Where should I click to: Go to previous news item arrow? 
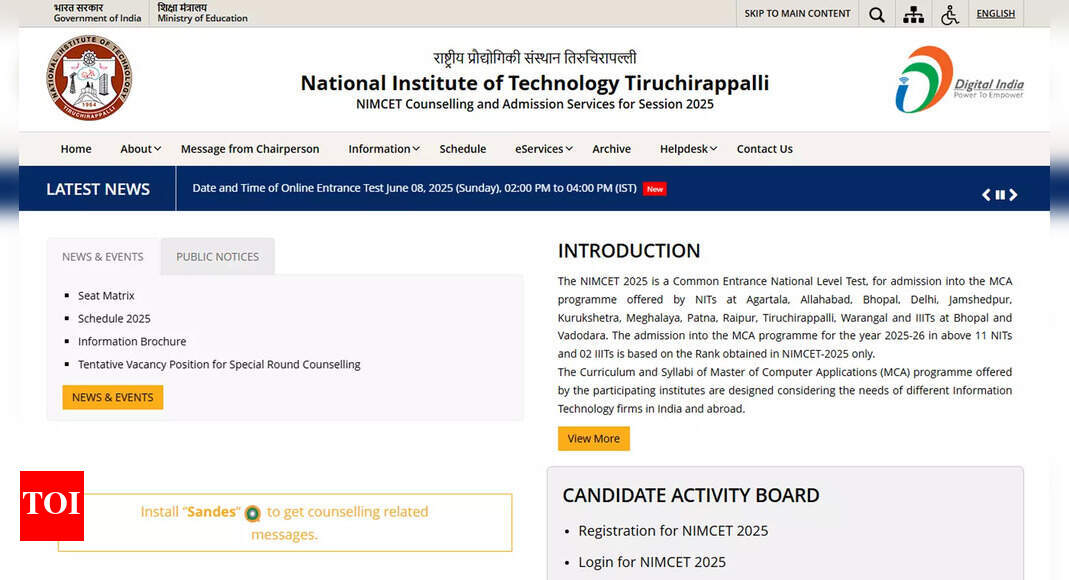point(986,195)
